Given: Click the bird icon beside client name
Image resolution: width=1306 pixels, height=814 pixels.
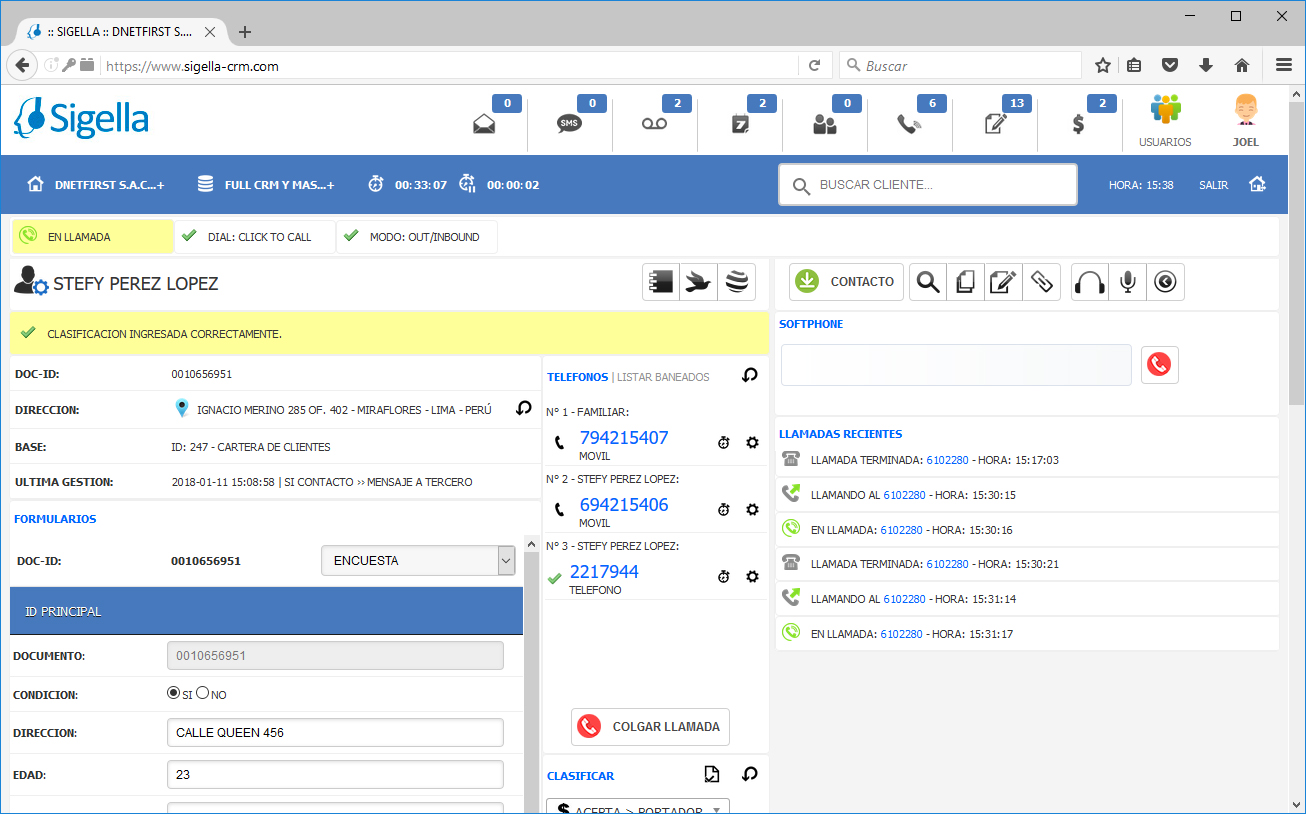Looking at the screenshot, I should [x=699, y=283].
